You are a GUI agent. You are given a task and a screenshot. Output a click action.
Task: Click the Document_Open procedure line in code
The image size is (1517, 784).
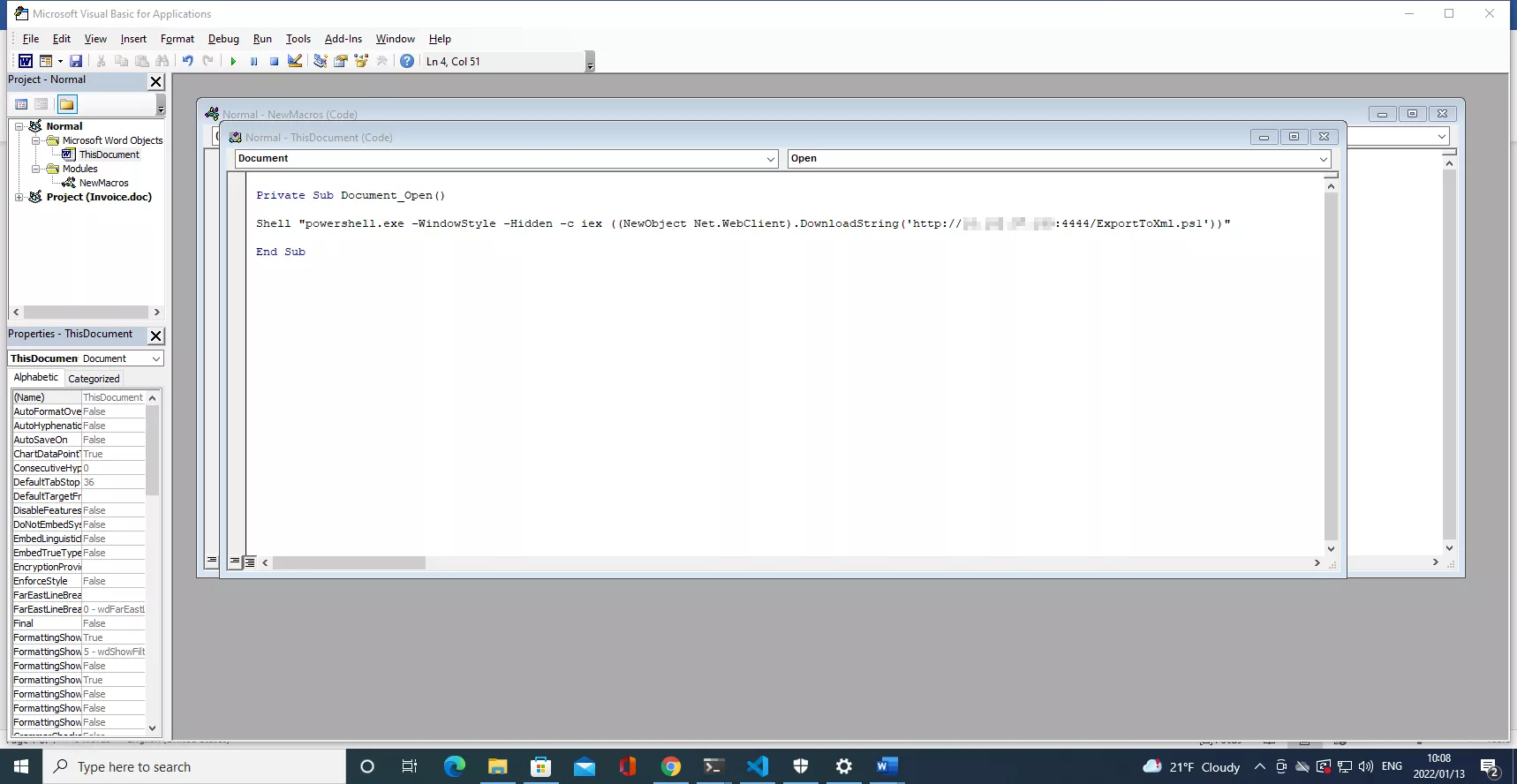pos(351,195)
